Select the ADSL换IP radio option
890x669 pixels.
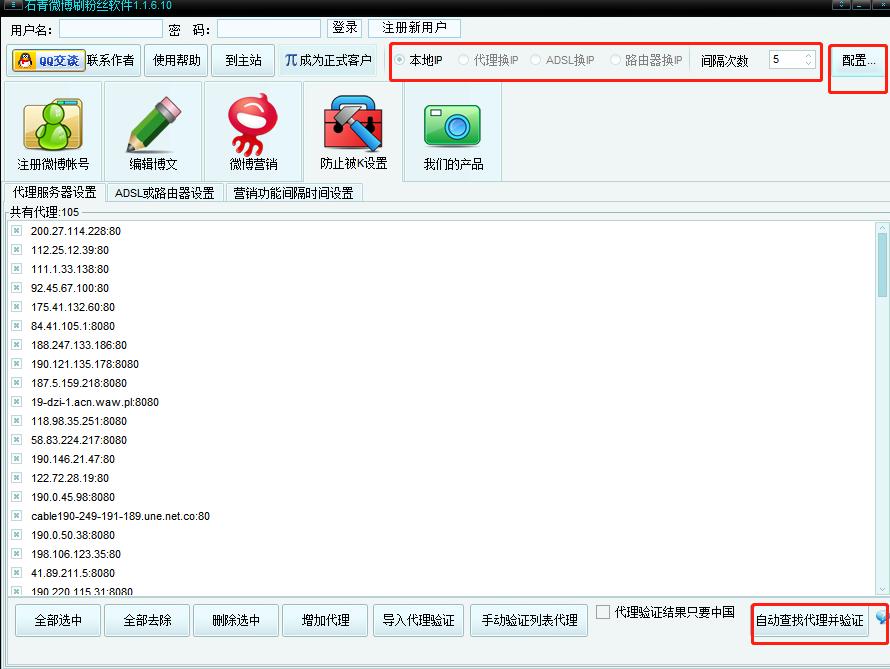(x=535, y=60)
